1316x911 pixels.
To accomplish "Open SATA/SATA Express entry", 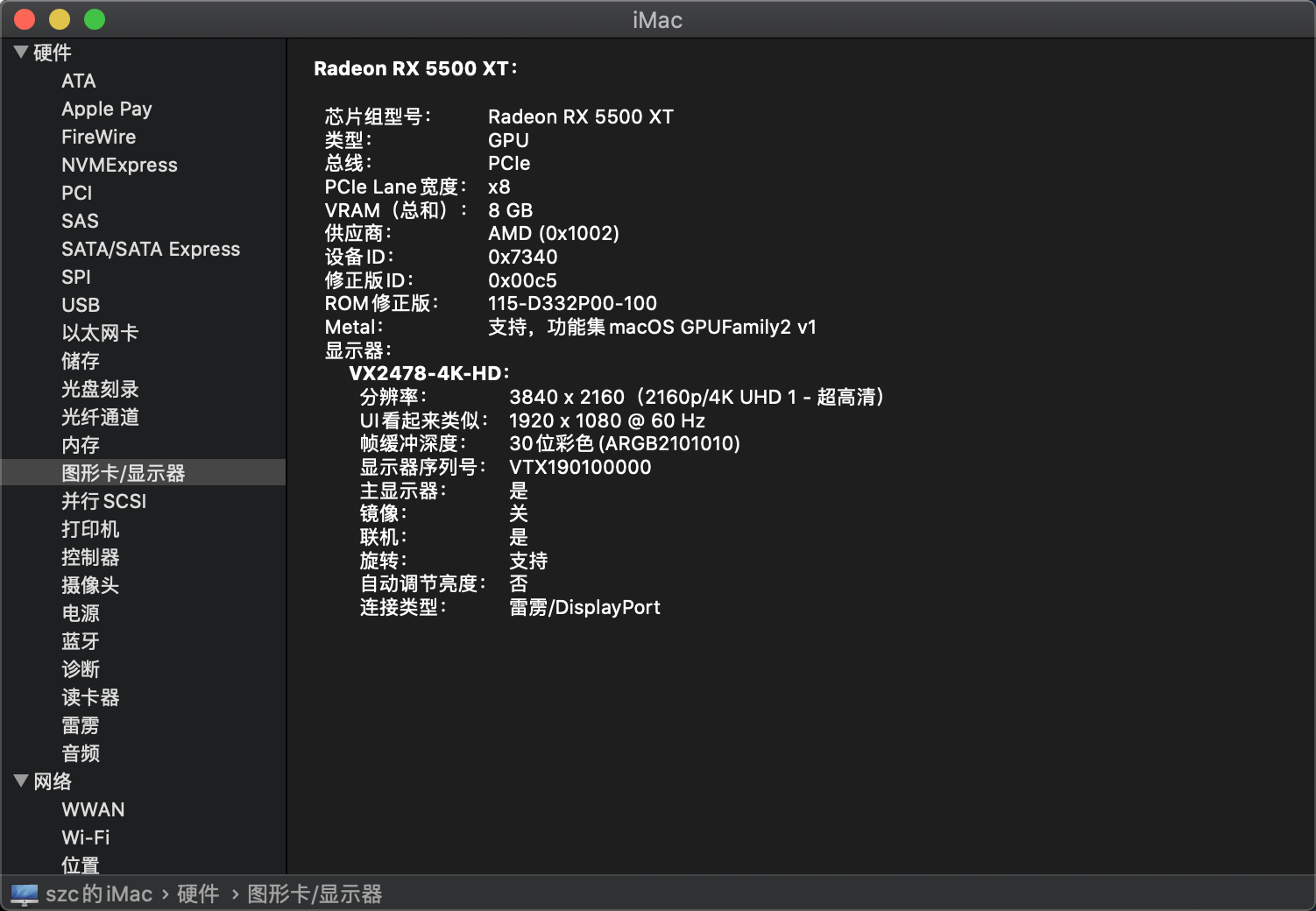I will click(x=151, y=249).
